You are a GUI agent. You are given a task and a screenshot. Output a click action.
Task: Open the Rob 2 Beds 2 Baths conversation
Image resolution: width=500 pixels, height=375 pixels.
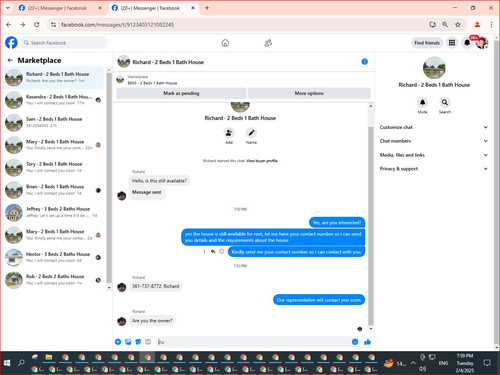53,280
